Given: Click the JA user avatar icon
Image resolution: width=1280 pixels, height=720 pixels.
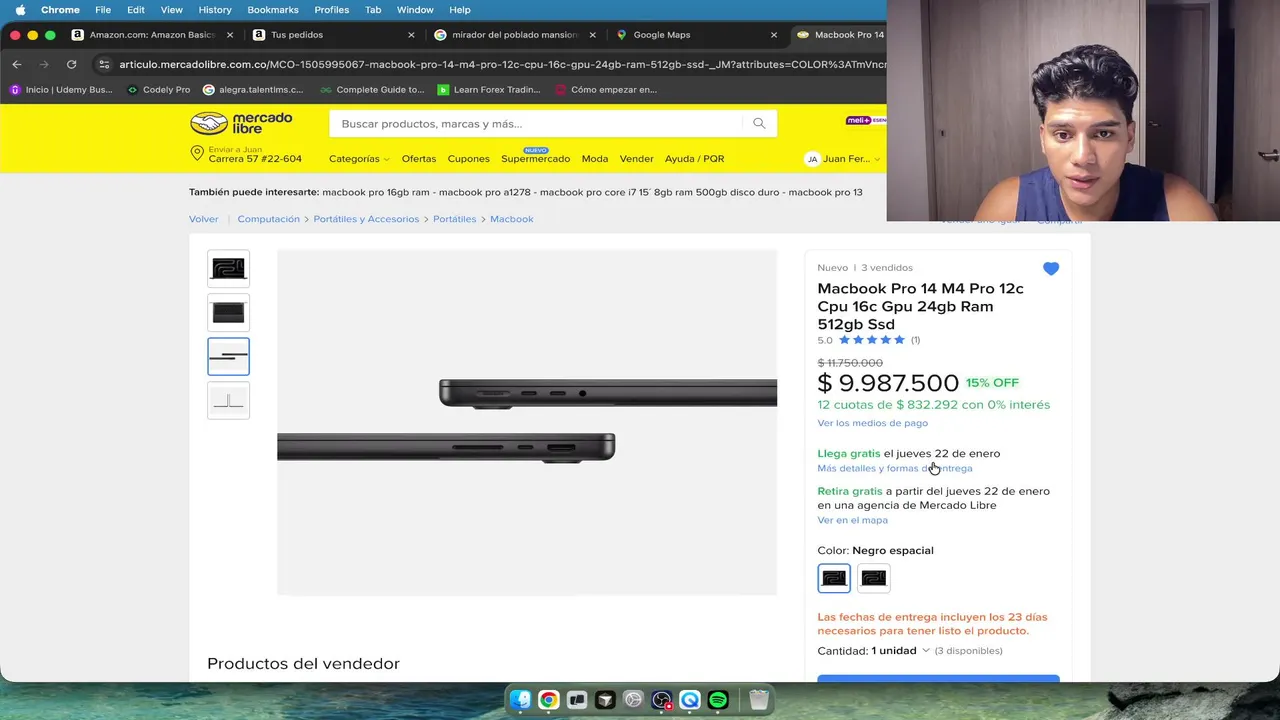Looking at the screenshot, I should click(x=812, y=159).
